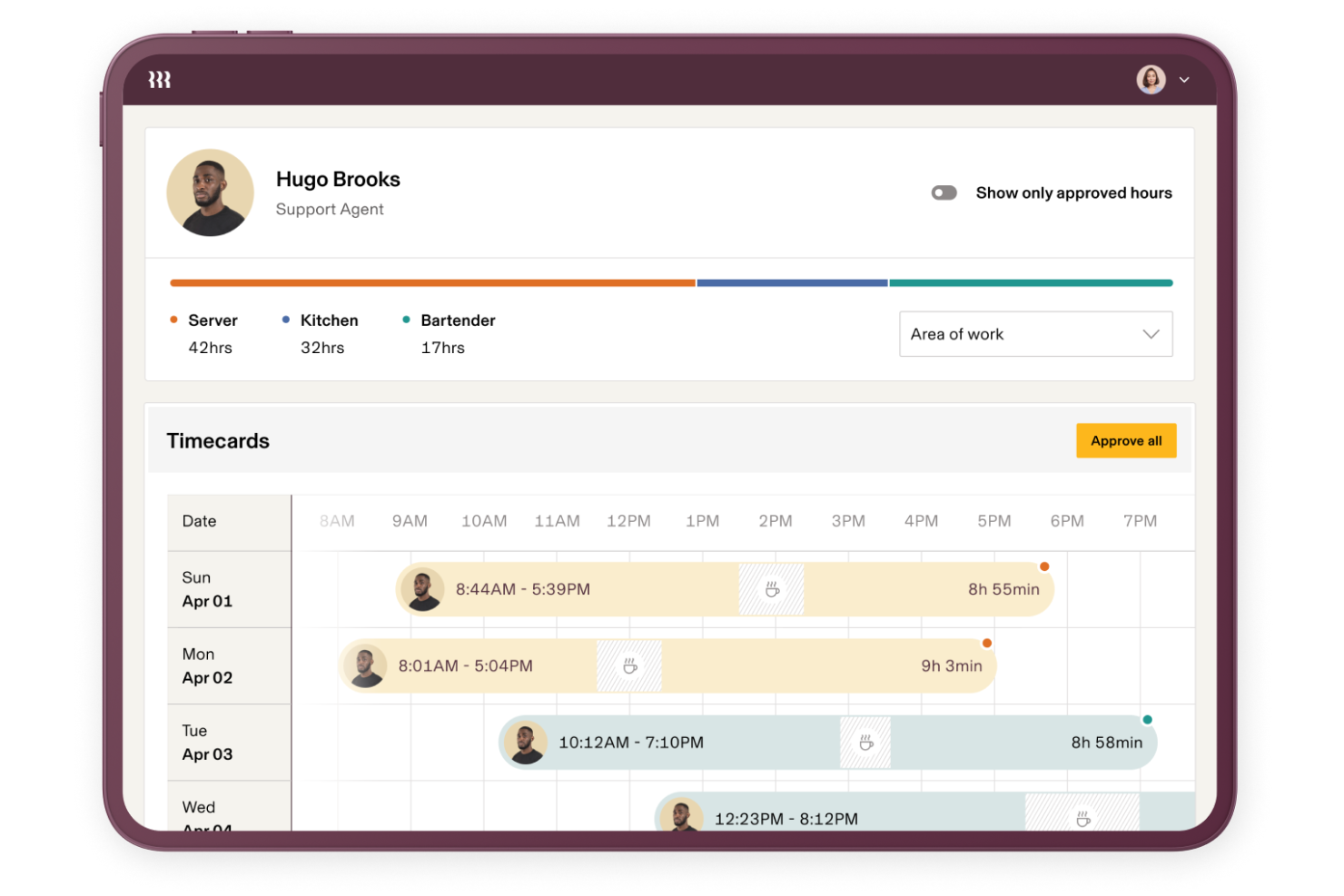Select the Bartender legend item
The height and width of the screenshot is (896, 1344).
pos(457,320)
